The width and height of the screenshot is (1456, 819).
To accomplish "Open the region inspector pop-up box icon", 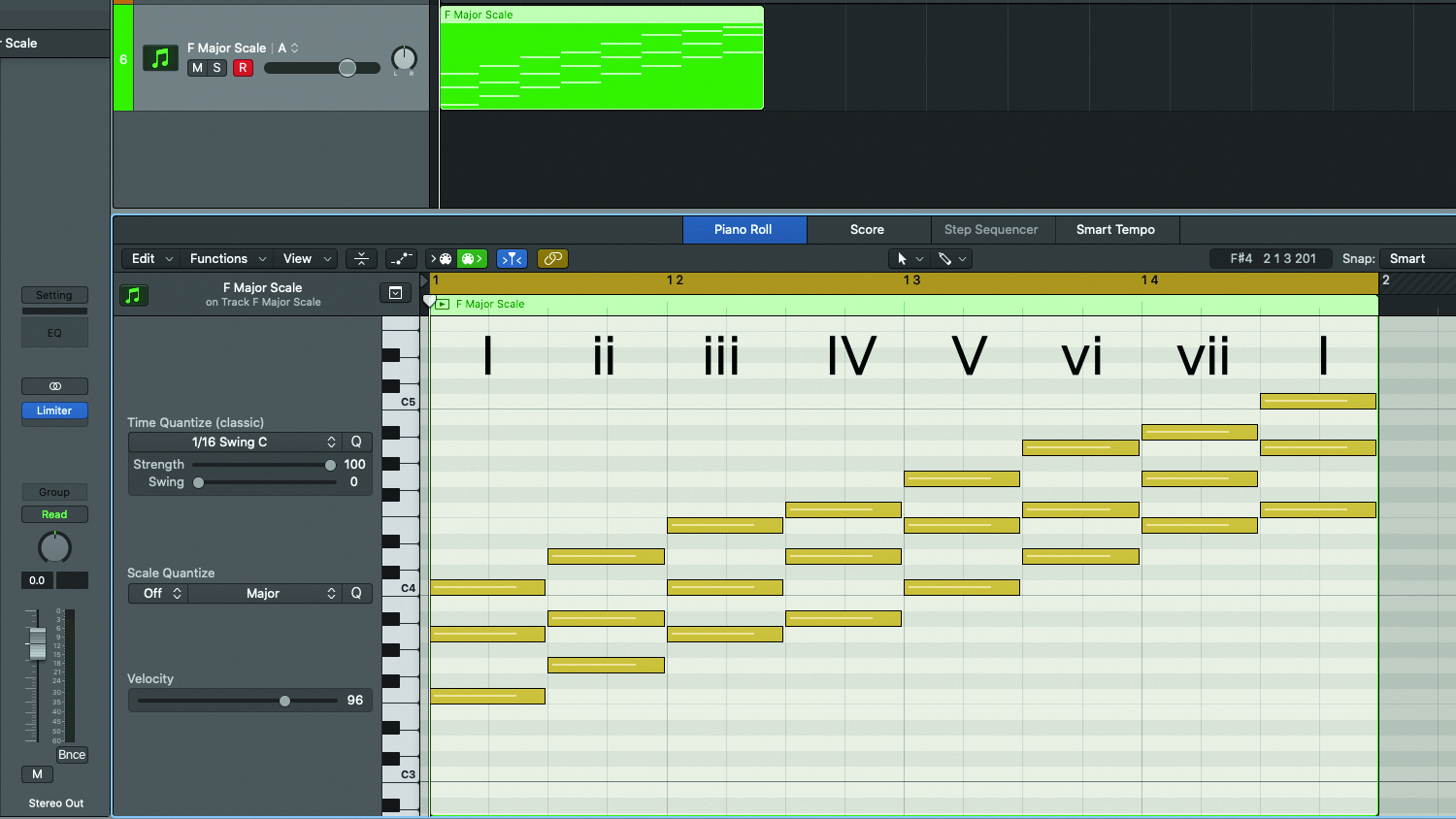I will pos(395,293).
